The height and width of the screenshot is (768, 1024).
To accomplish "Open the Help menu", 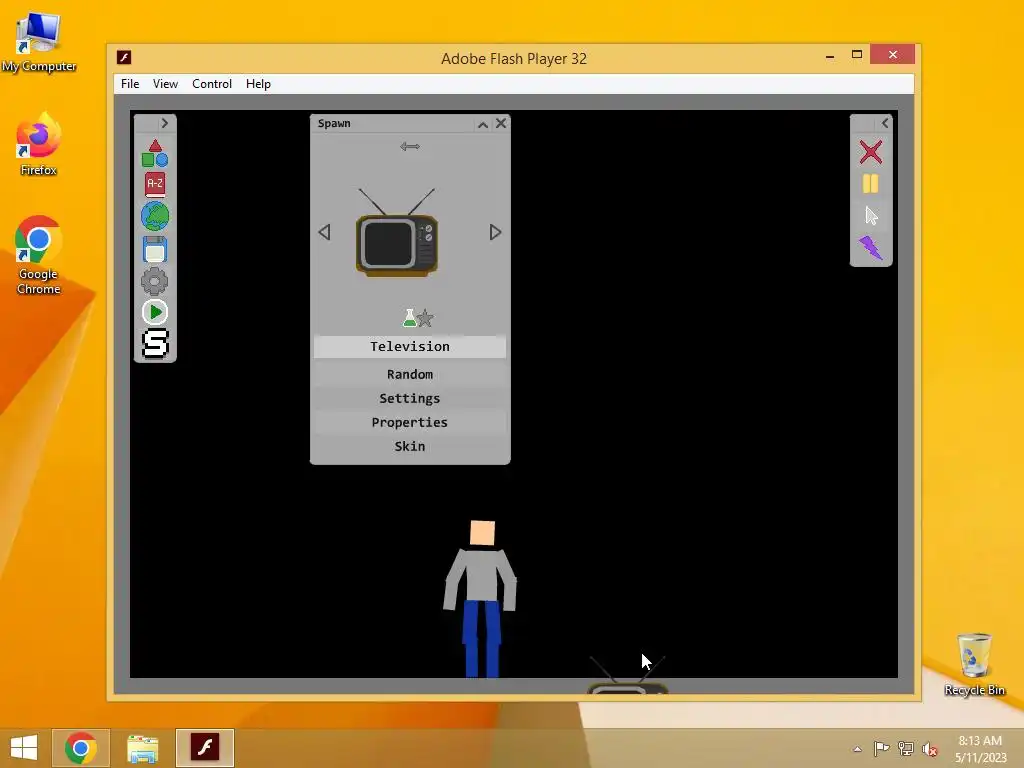I will 258,84.
